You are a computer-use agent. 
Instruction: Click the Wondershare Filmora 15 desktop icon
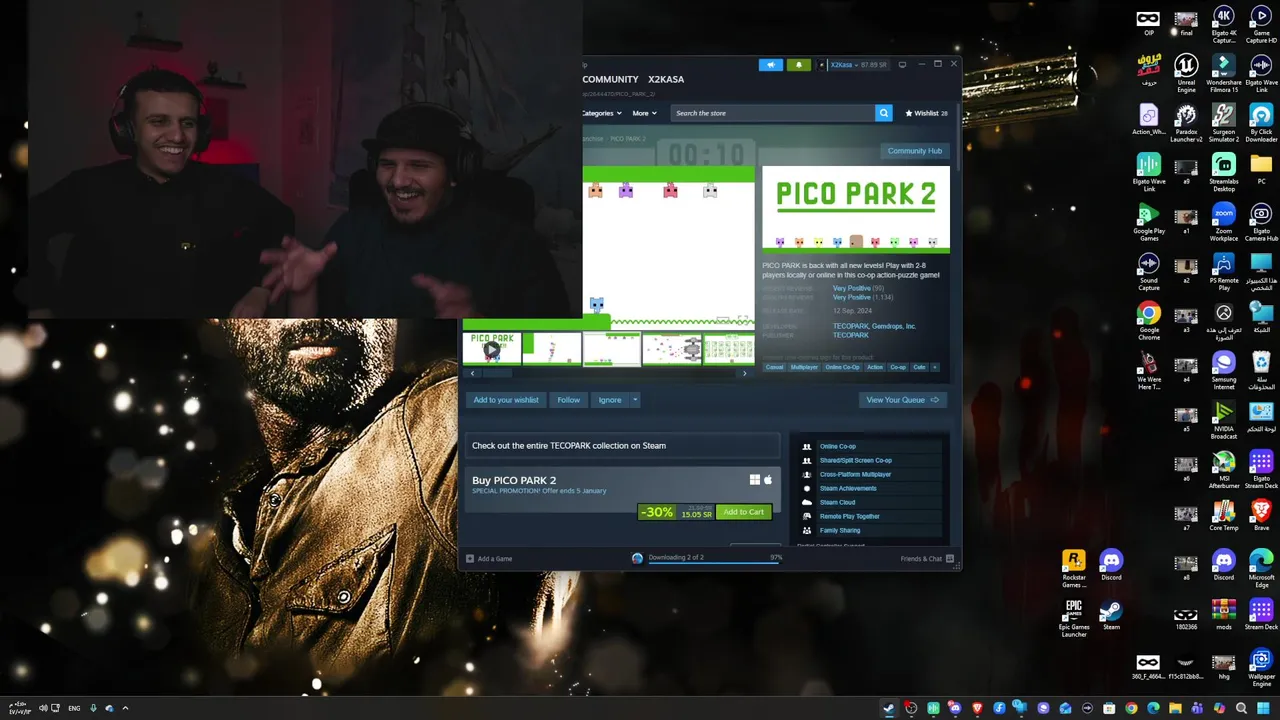pos(1224,75)
